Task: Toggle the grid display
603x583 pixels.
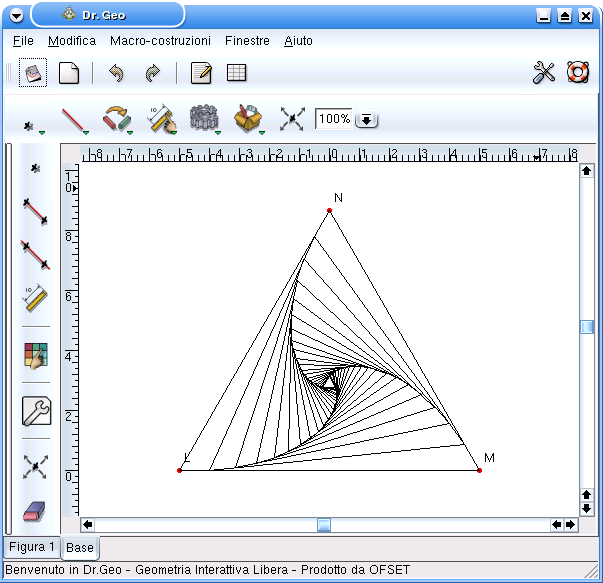Action: [236, 73]
